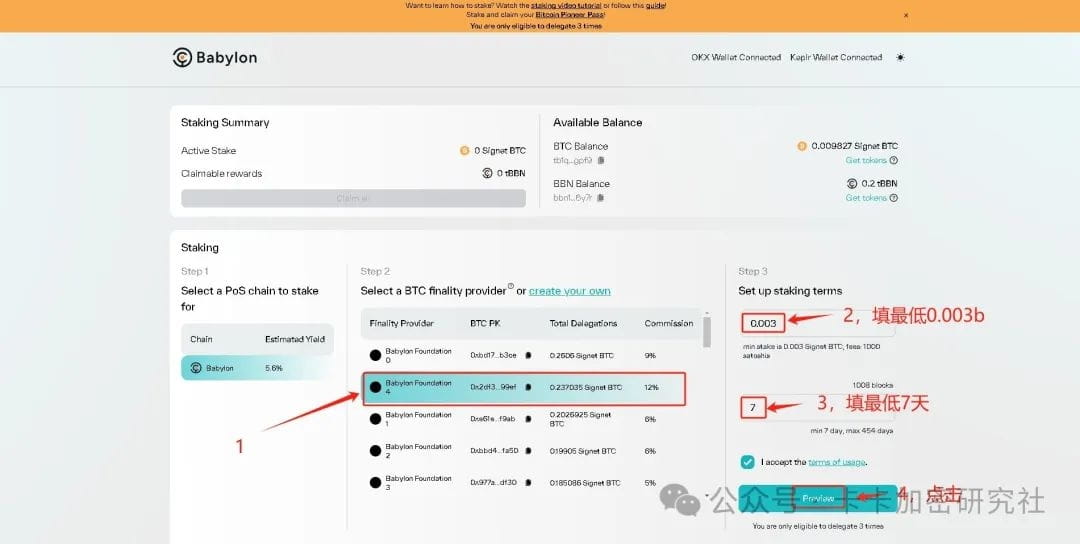Copy Babylon Foundation 4 BTC public key

(528, 387)
